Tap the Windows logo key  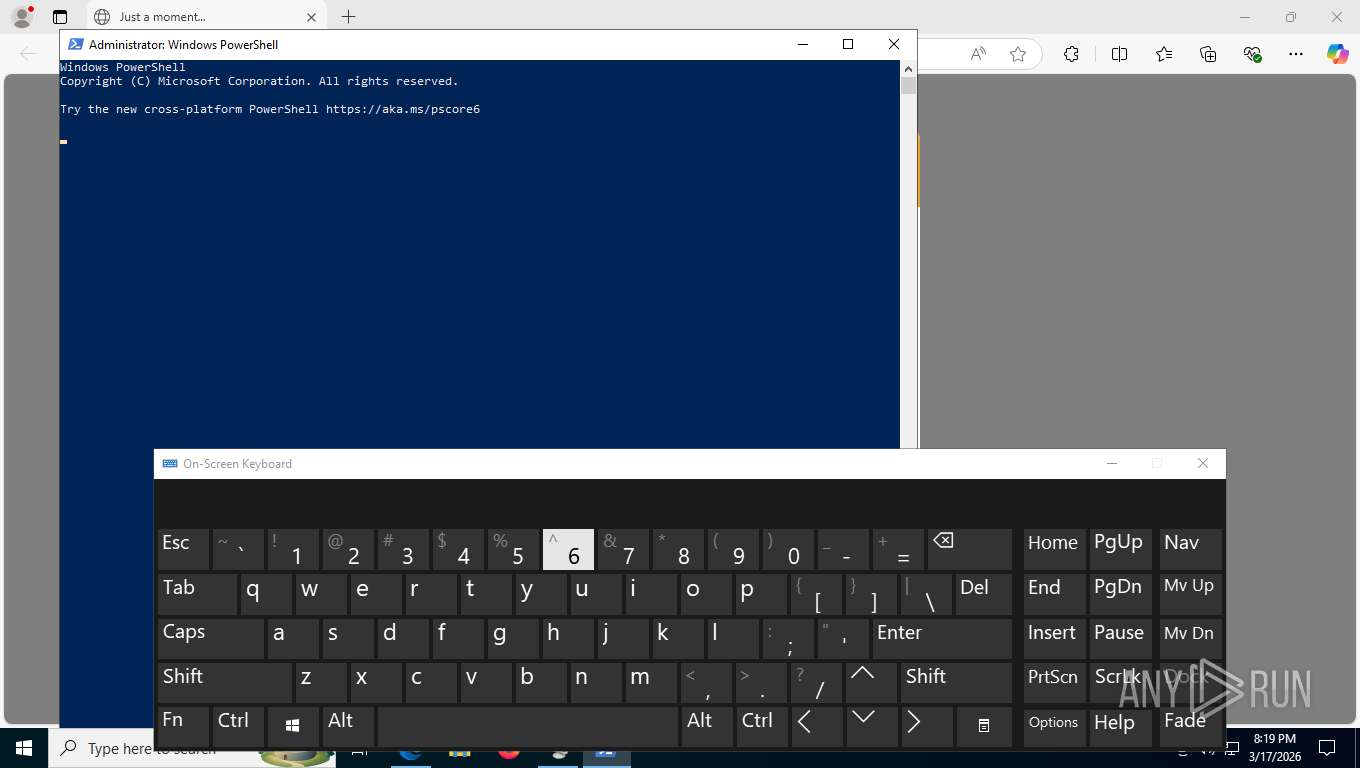[x=293, y=727]
